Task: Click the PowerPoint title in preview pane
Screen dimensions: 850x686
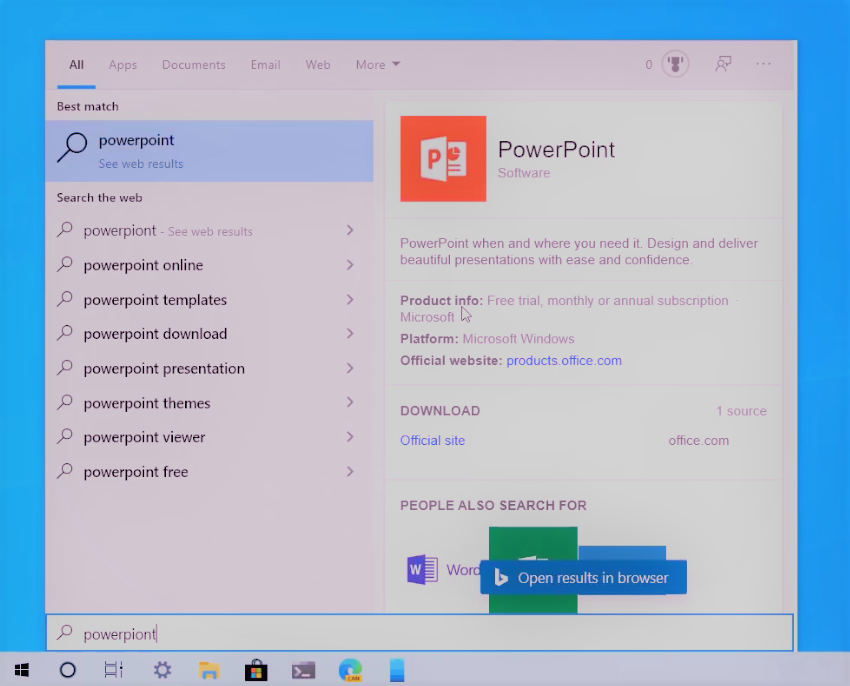Action: point(556,150)
